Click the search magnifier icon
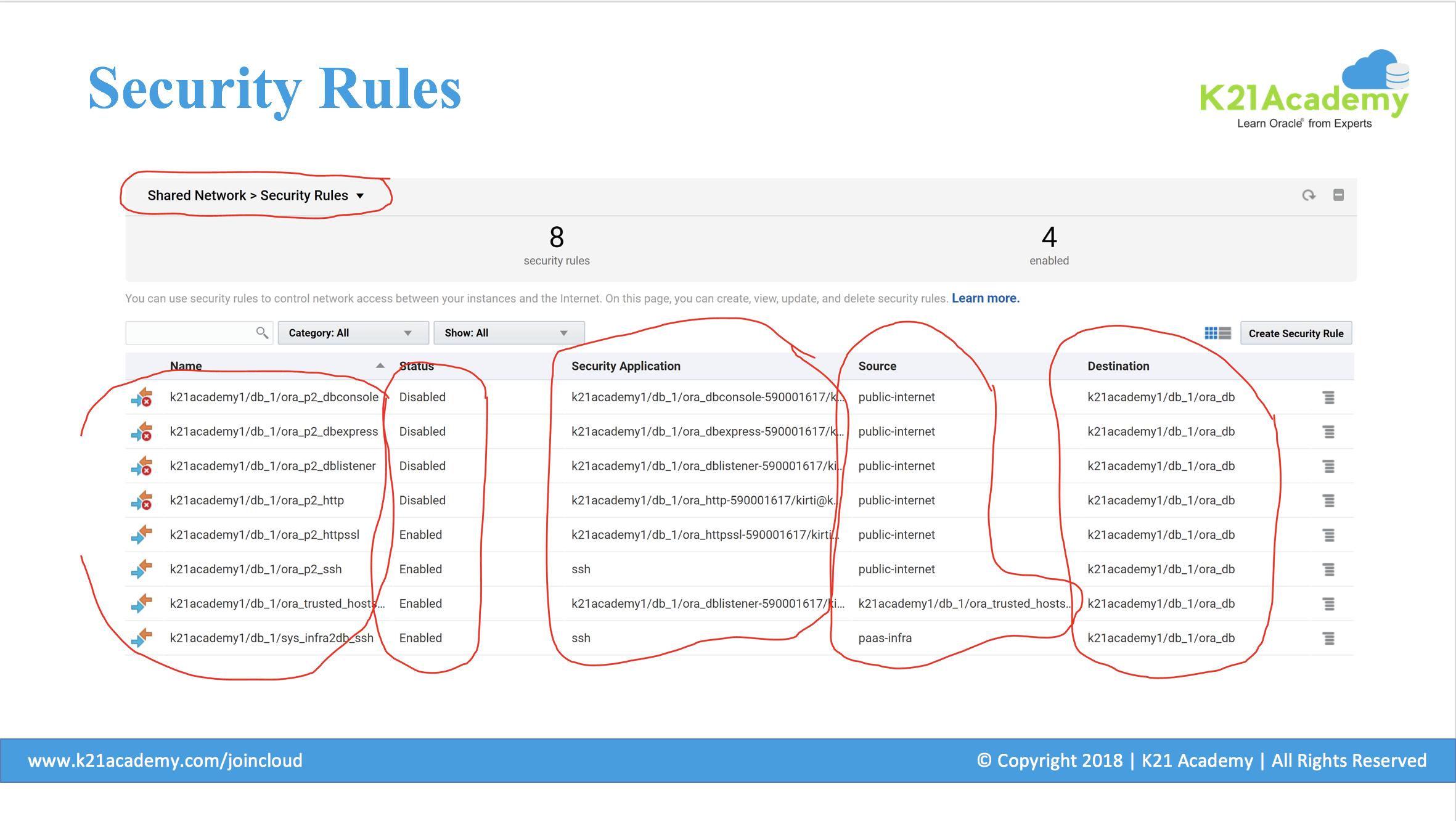1456x821 pixels. pyautogui.click(x=262, y=333)
